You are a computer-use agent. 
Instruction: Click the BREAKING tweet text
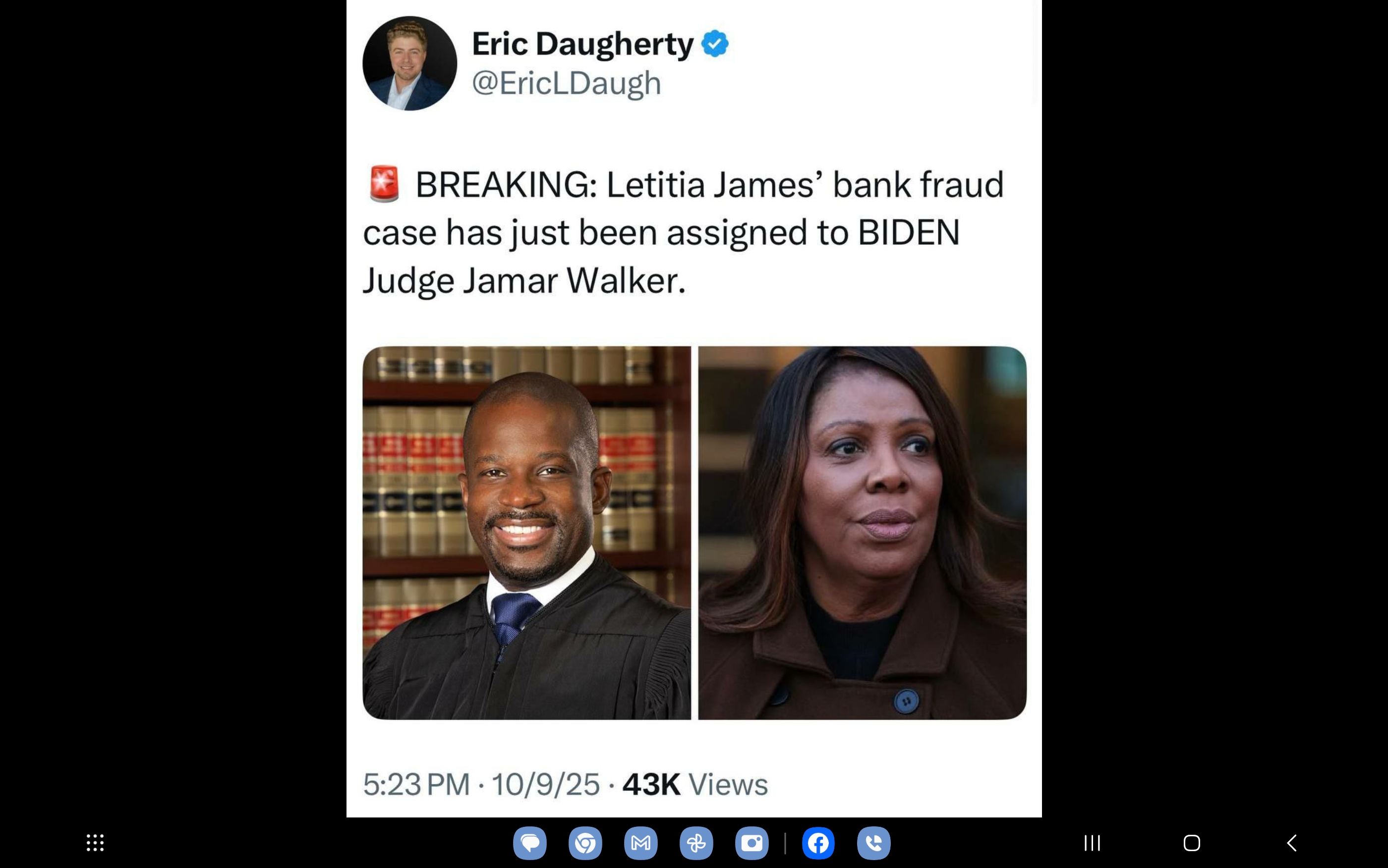click(684, 232)
